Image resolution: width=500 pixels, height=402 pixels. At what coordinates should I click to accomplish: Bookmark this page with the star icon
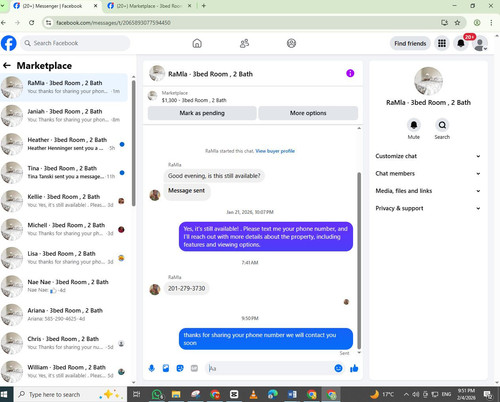[457, 23]
